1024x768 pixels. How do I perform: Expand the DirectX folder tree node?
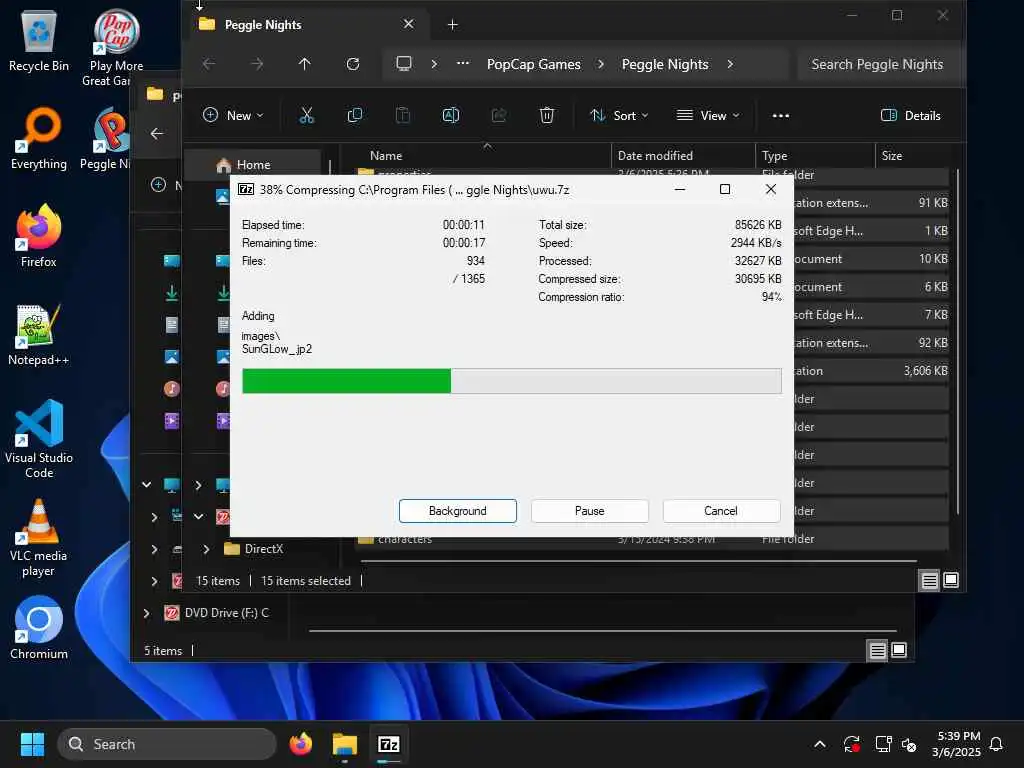(x=206, y=549)
